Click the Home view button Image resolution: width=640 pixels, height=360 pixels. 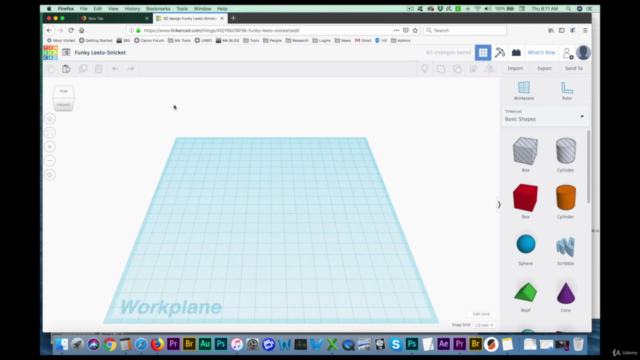50,119
